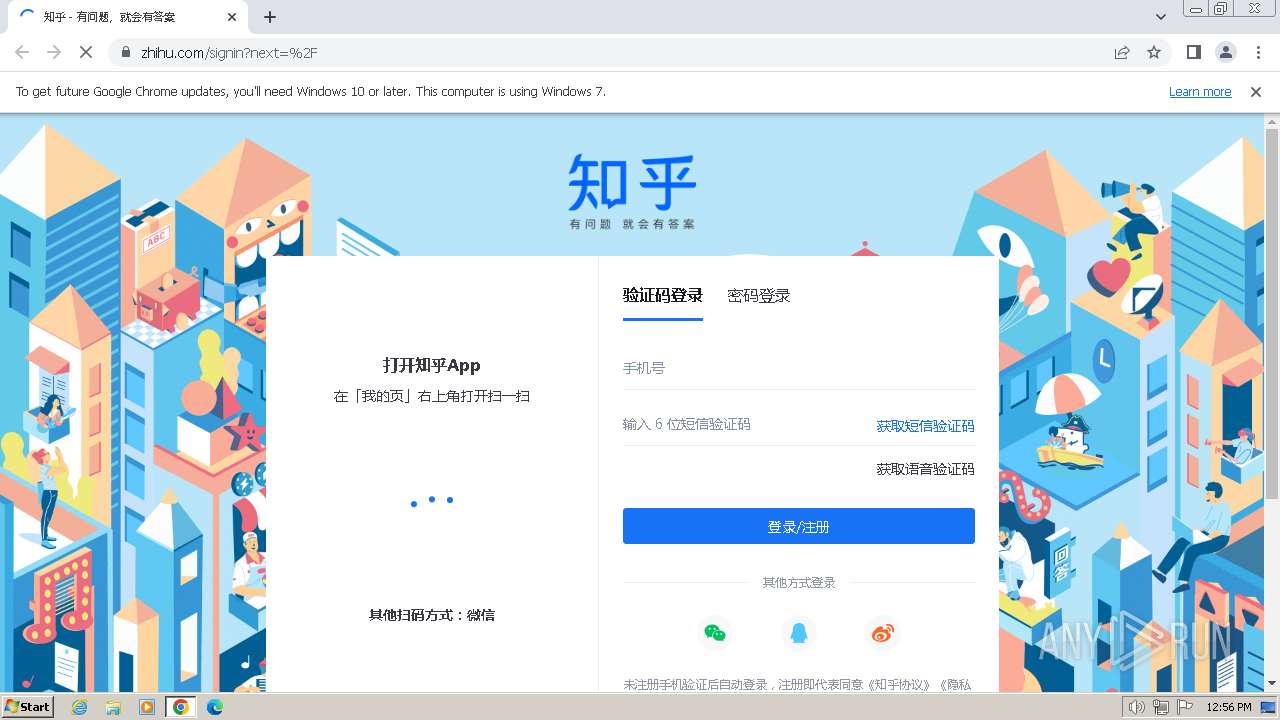Open Microsoft Edge from taskbar
The width and height of the screenshot is (1280, 720).
click(215, 707)
